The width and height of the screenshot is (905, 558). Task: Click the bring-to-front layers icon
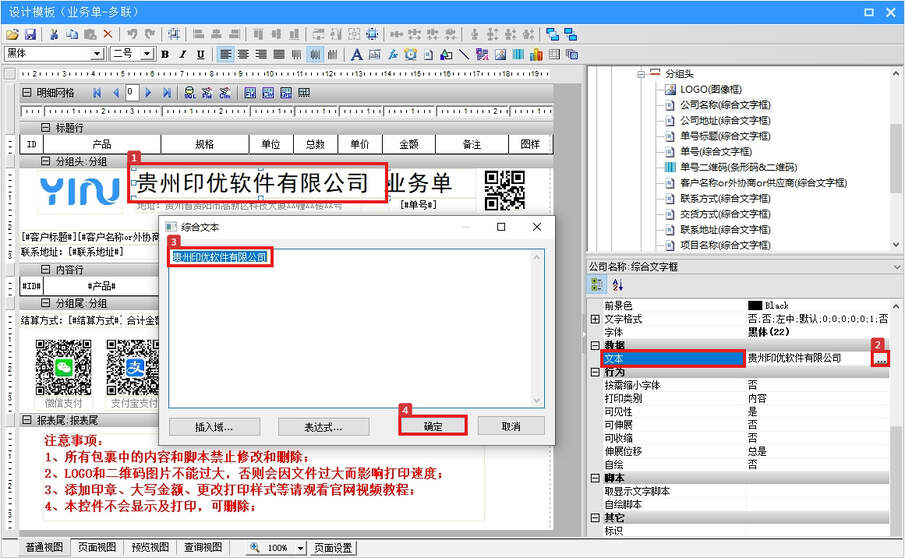552,35
